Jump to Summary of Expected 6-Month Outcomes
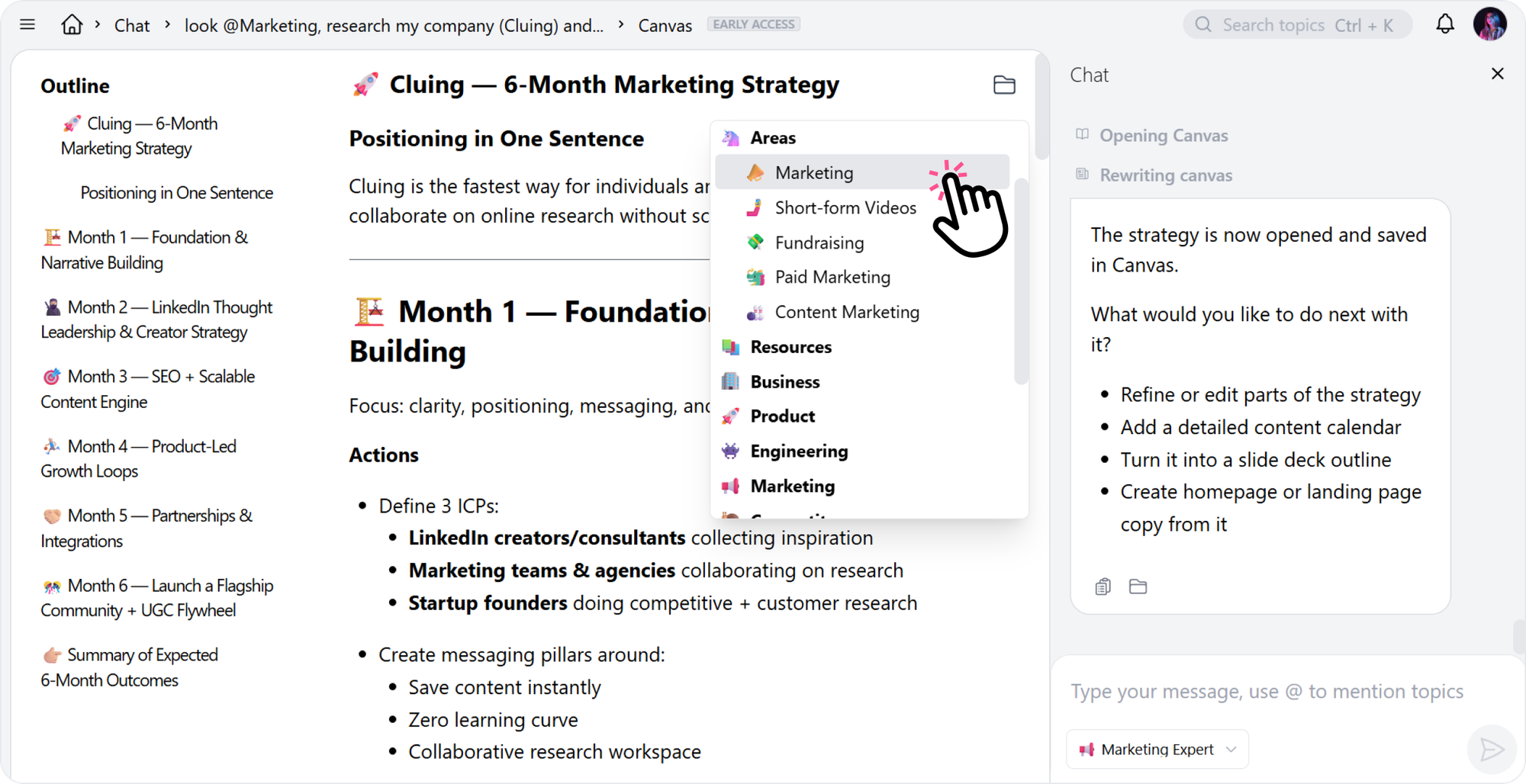 pyautogui.click(x=130, y=667)
